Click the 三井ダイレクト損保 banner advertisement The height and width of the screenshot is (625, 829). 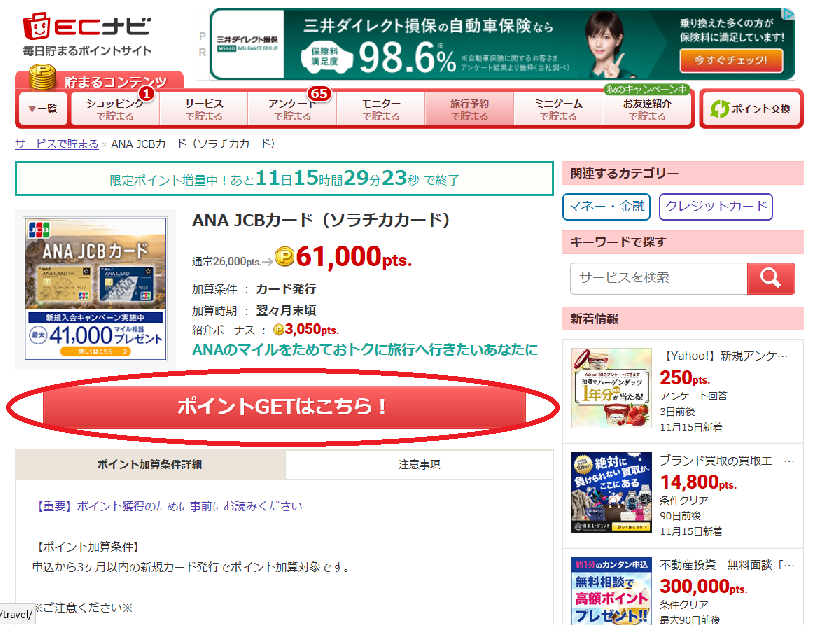502,44
